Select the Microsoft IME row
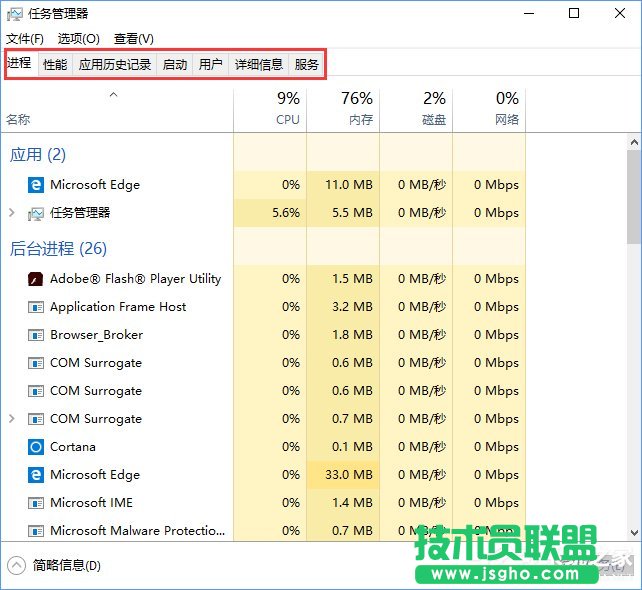 point(263,502)
